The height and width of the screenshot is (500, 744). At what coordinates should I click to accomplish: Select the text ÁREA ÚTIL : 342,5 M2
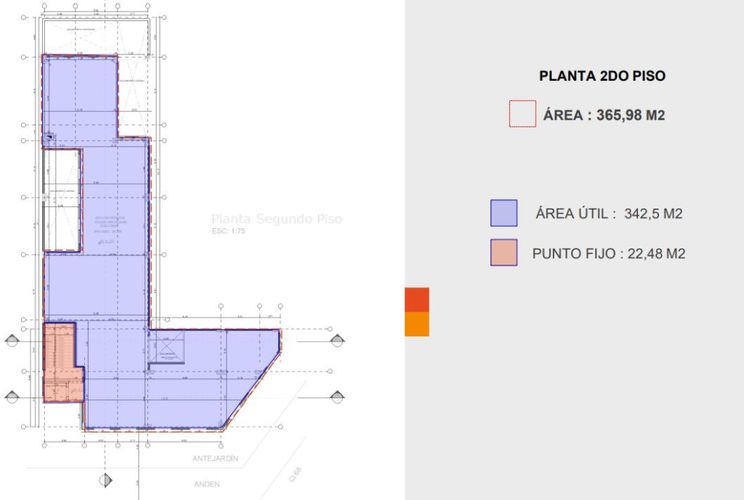click(609, 213)
